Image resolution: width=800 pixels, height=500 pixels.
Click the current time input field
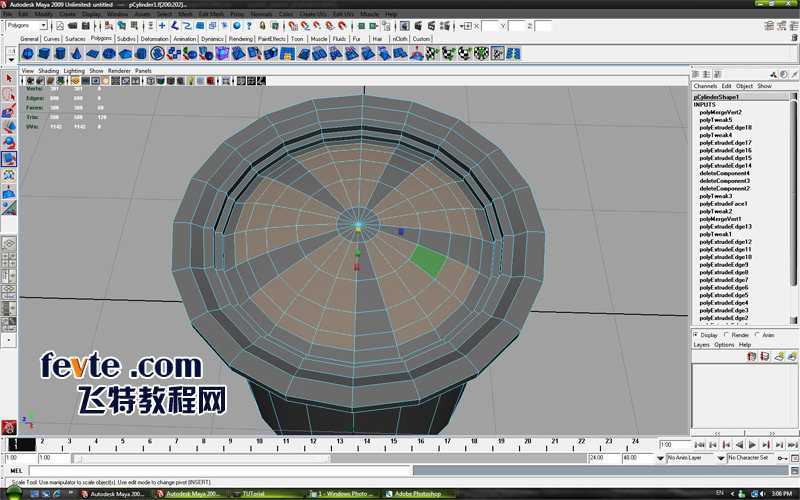pyautogui.click(x=674, y=444)
